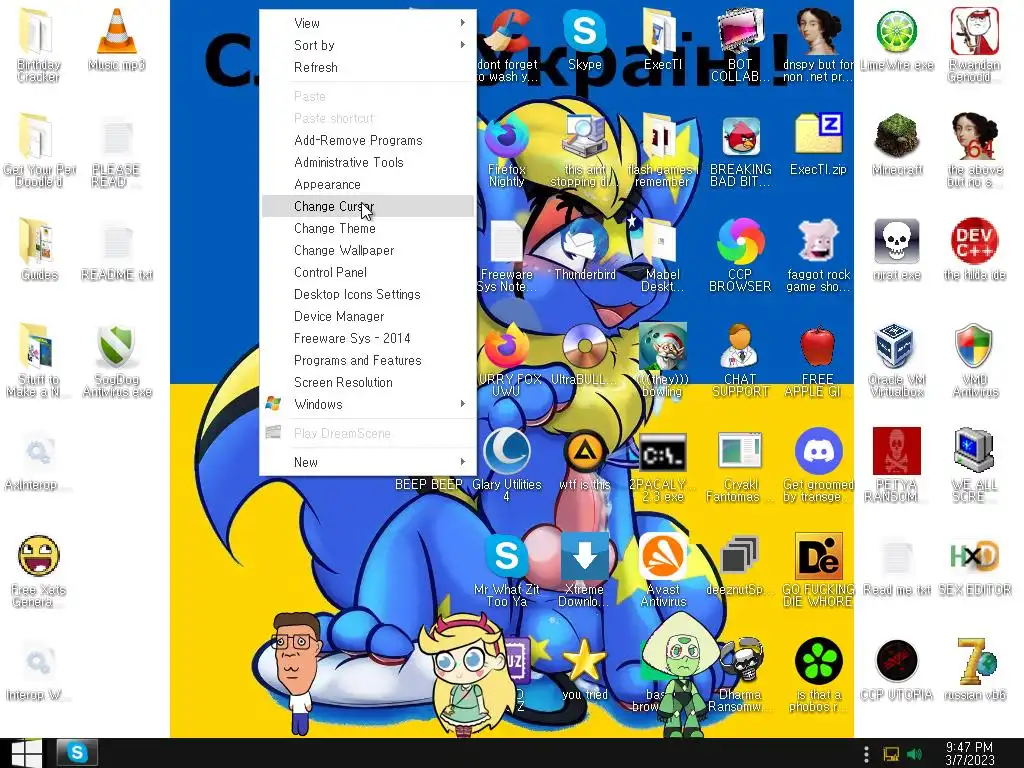This screenshot has width=1024, height=768.
Task: Open the russian vb6 icon
Action: pos(974,661)
